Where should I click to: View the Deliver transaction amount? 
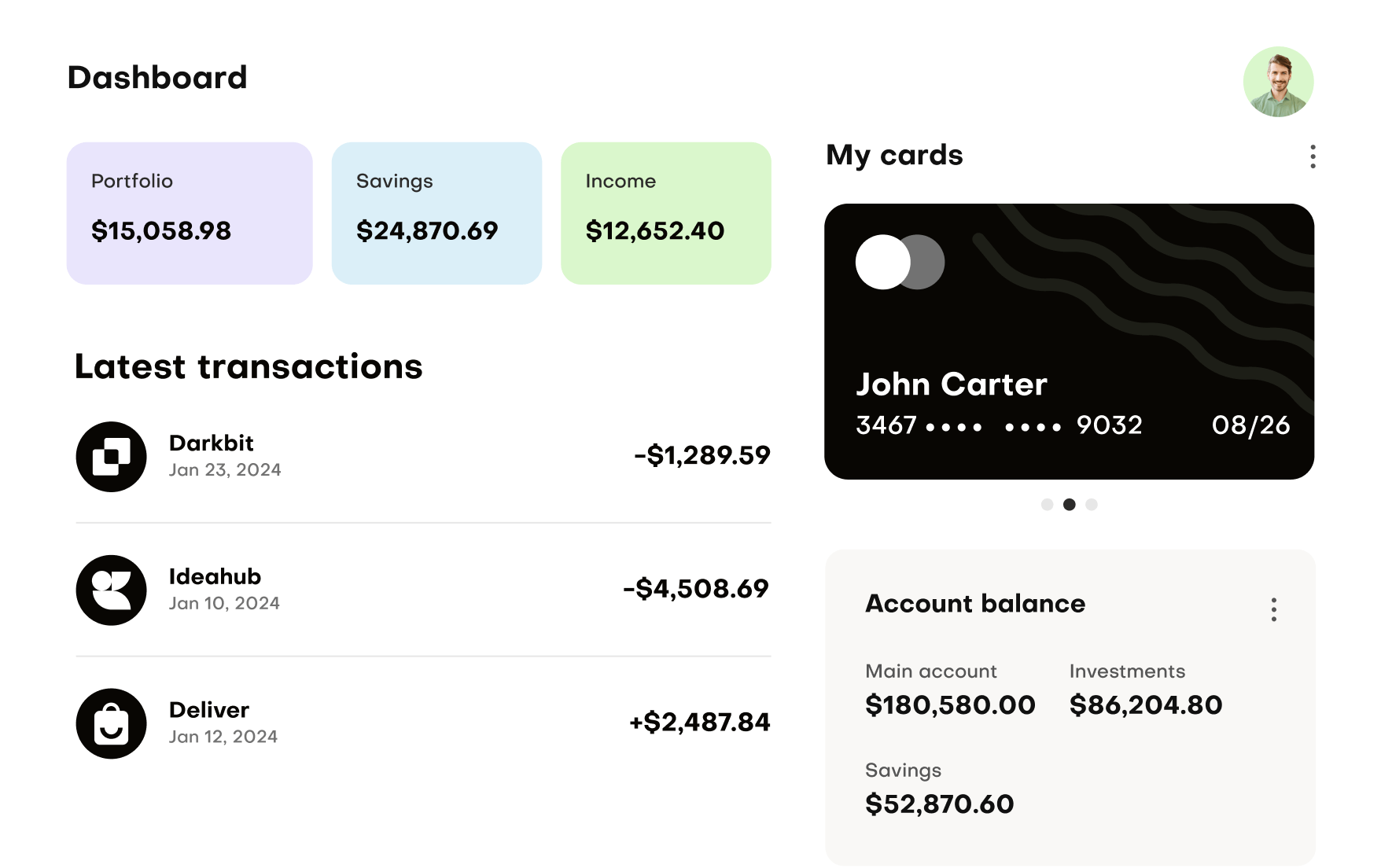tap(699, 722)
